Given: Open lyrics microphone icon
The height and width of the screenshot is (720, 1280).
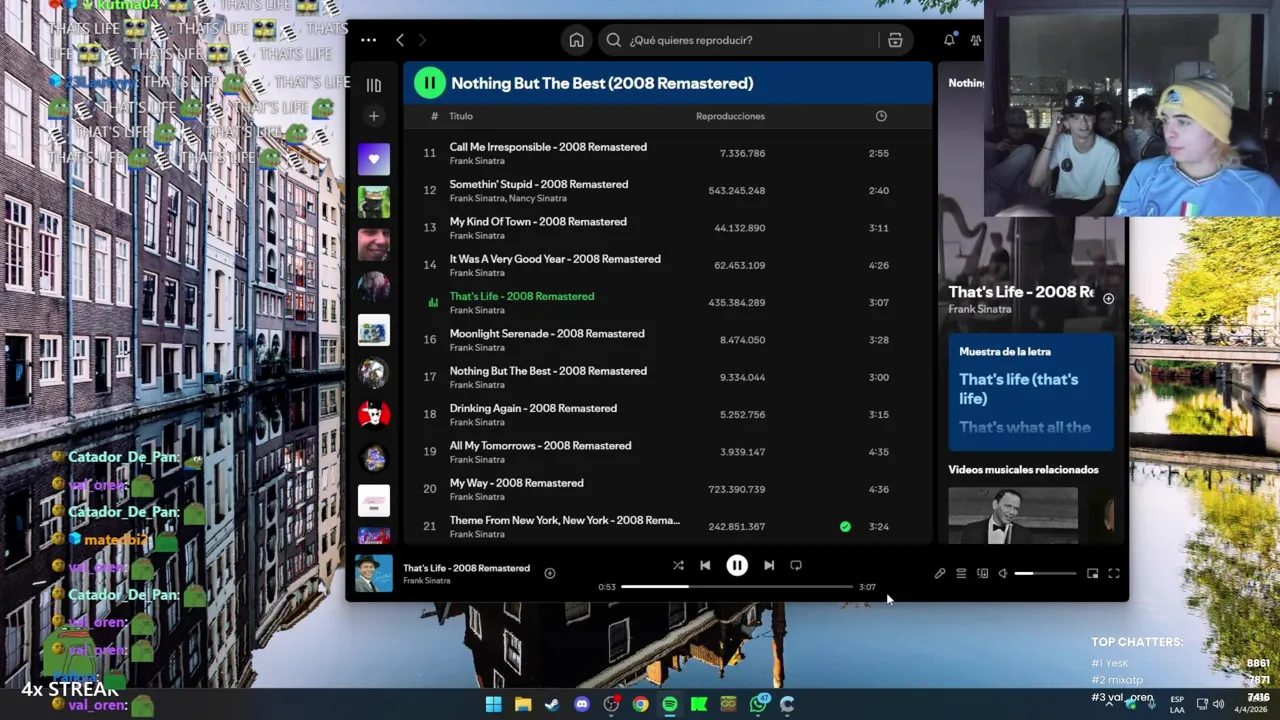Looking at the screenshot, I should pos(940,574).
